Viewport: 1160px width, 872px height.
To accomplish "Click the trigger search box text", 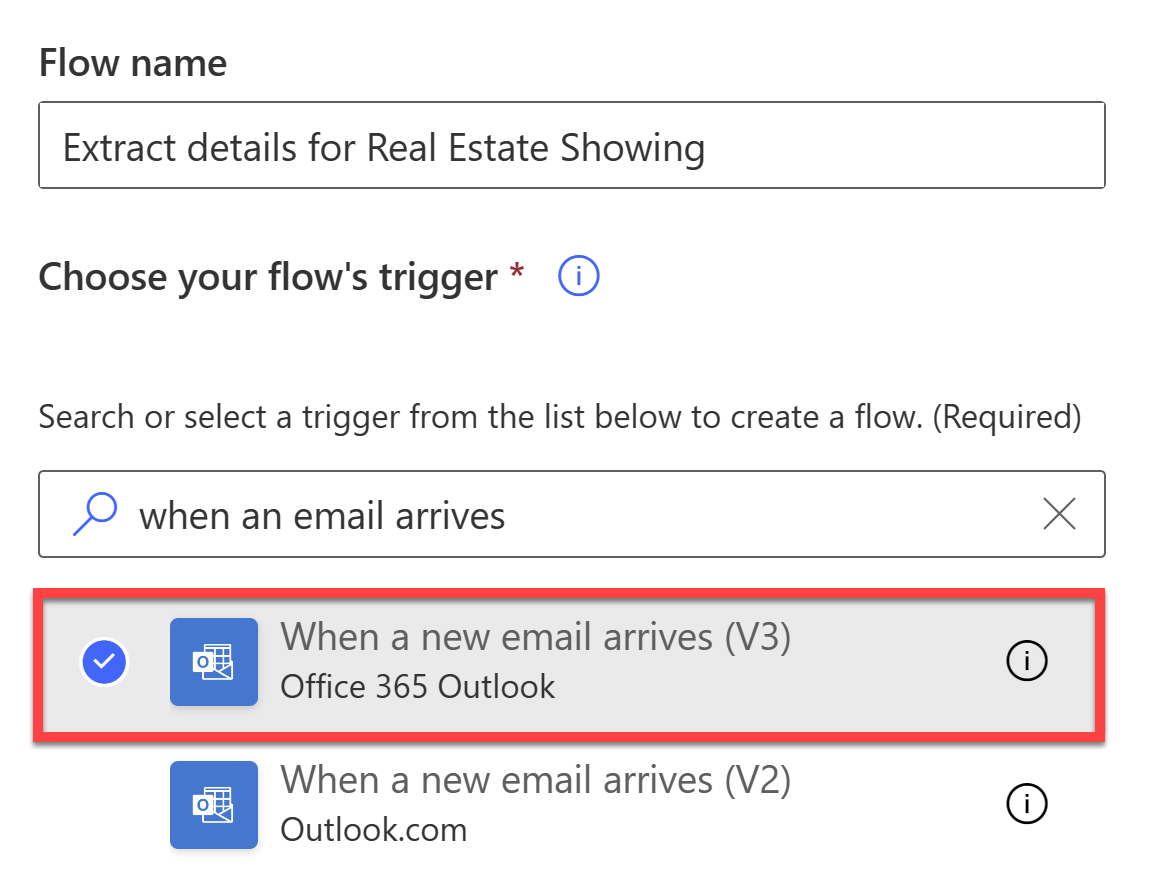I will click(322, 516).
